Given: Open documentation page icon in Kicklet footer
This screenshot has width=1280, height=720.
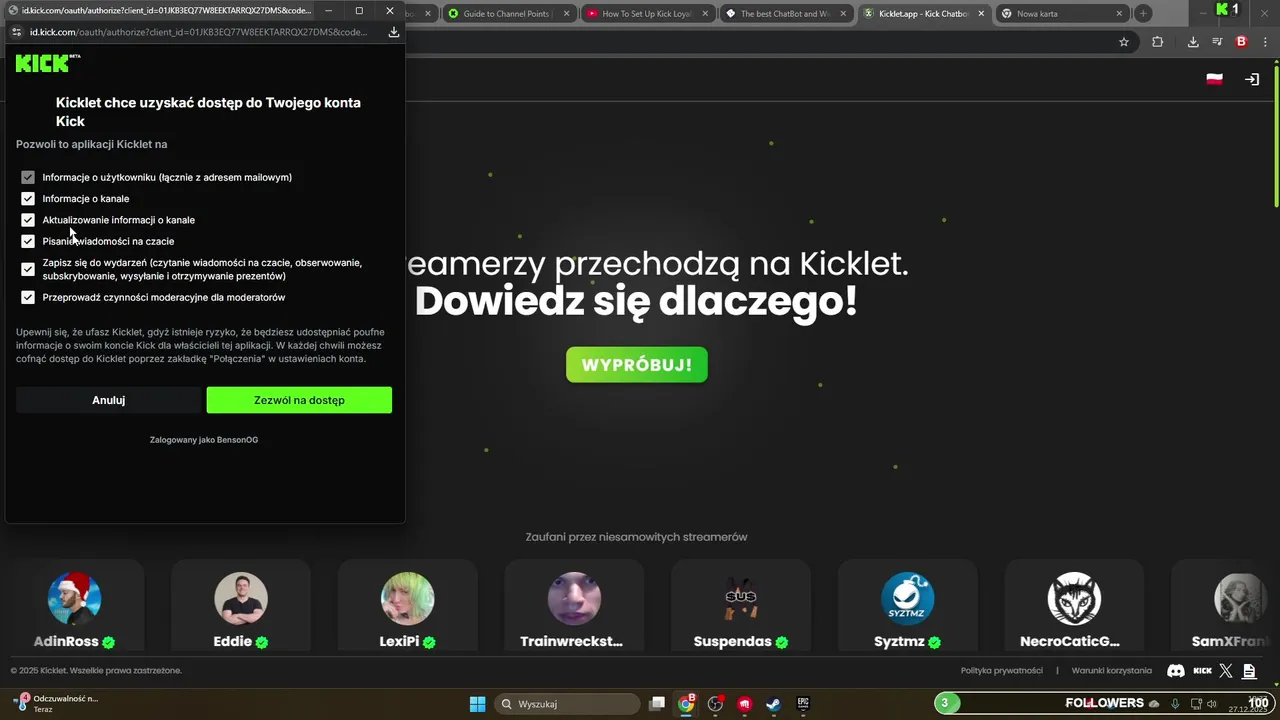Looking at the screenshot, I should pyautogui.click(x=1249, y=671).
